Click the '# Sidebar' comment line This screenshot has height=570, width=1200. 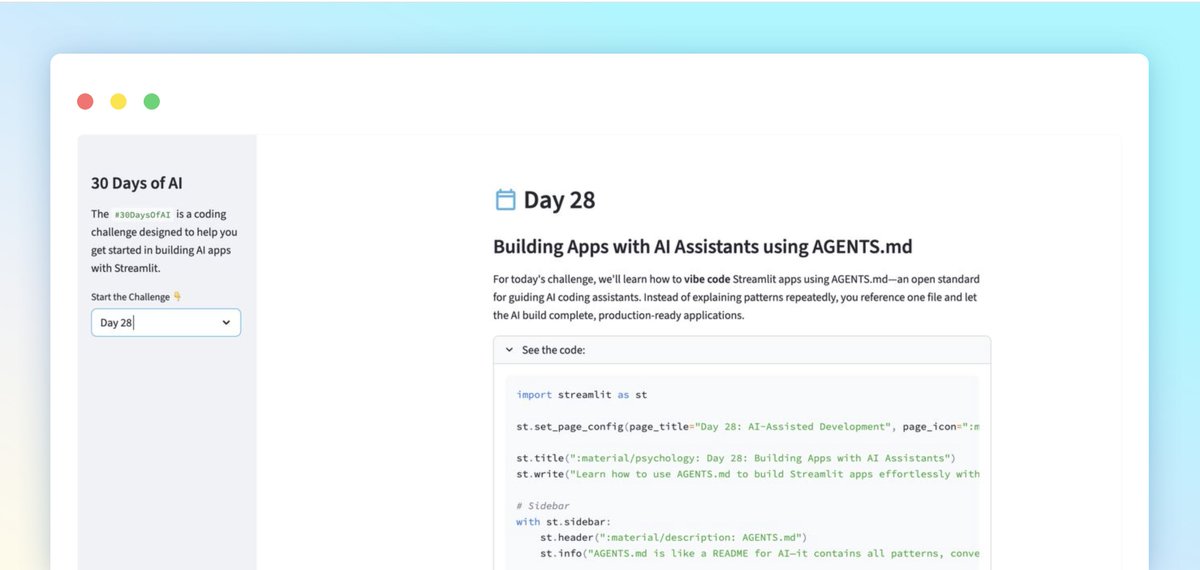coord(544,506)
